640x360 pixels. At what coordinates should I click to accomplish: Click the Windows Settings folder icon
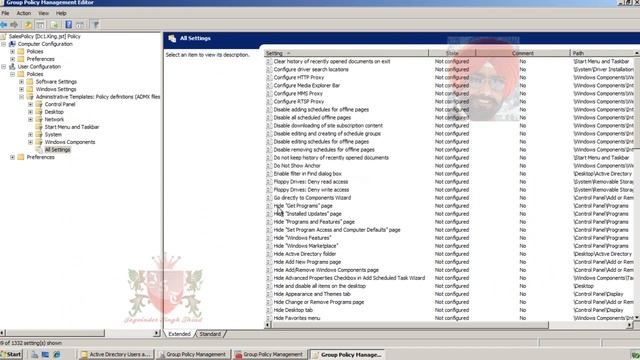point(30,89)
